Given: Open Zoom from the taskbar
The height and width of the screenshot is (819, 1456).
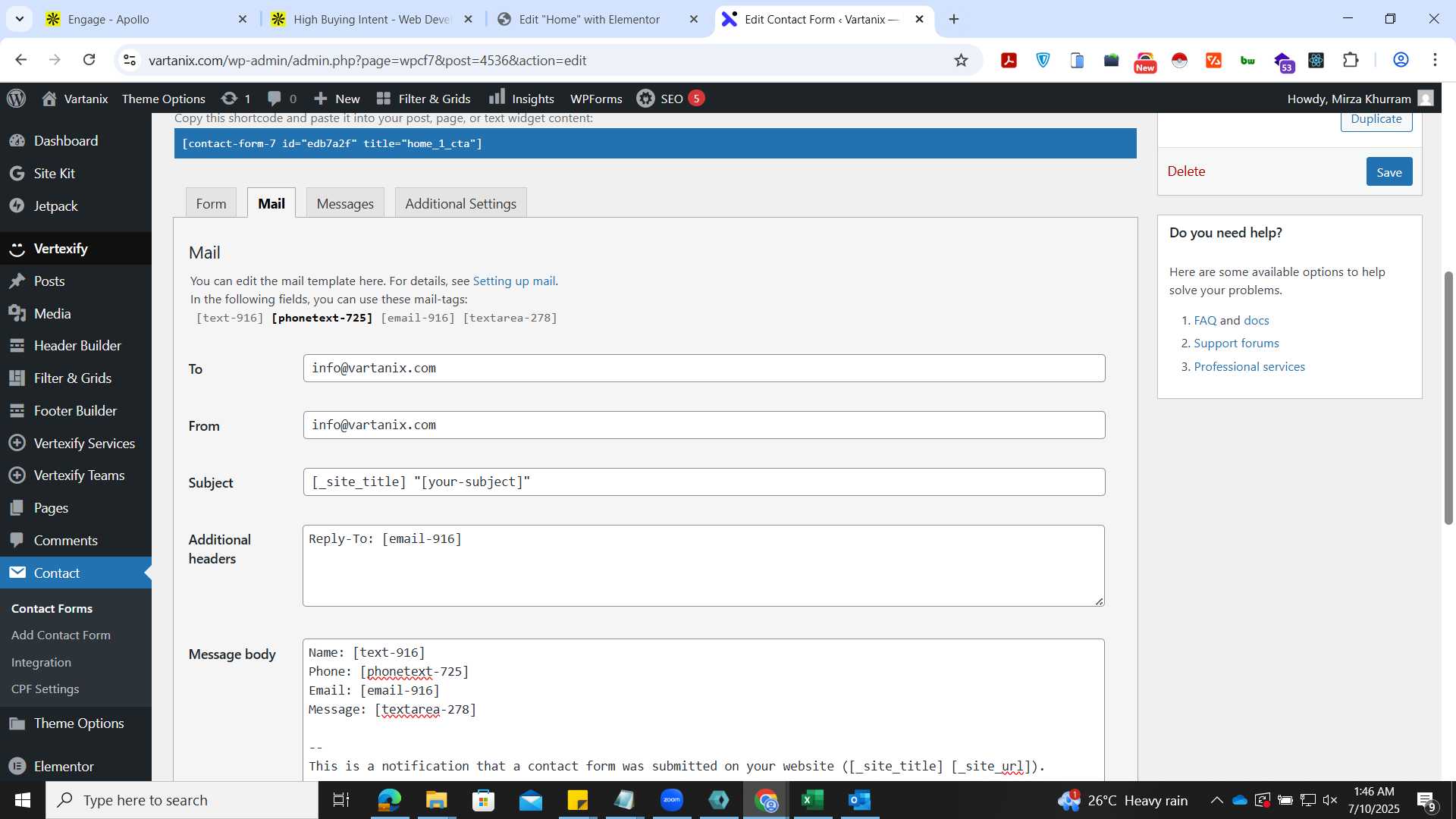Looking at the screenshot, I should coord(672,800).
